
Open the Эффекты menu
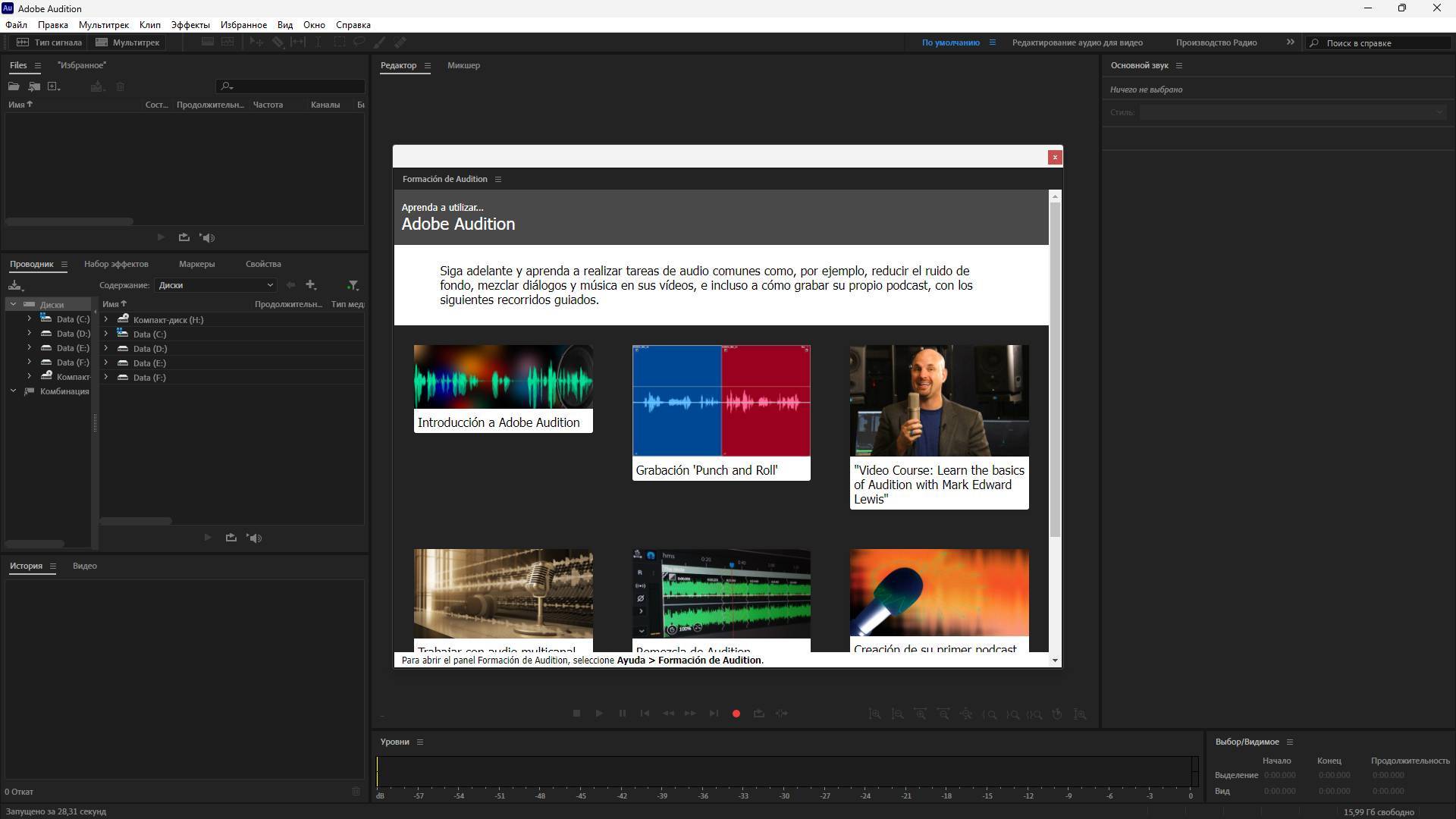pos(190,24)
